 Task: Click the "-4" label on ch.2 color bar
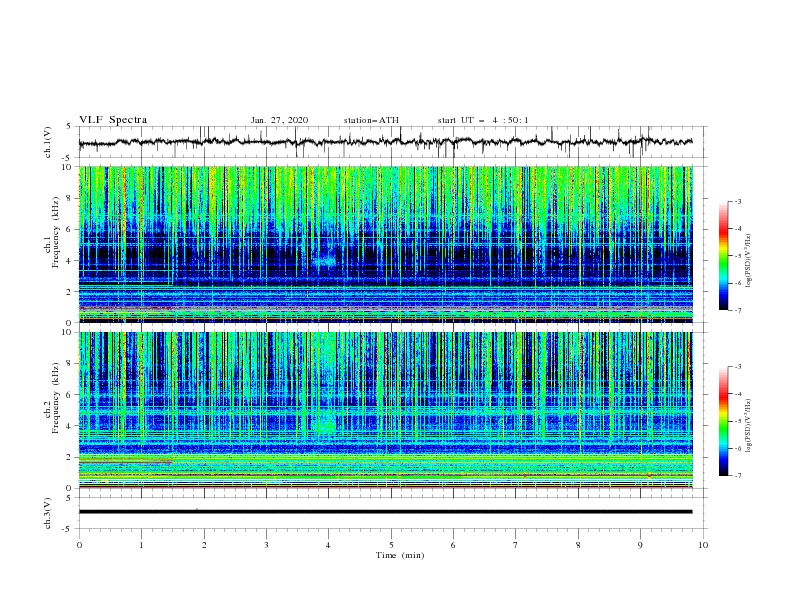pyautogui.click(x=738, y=394)
